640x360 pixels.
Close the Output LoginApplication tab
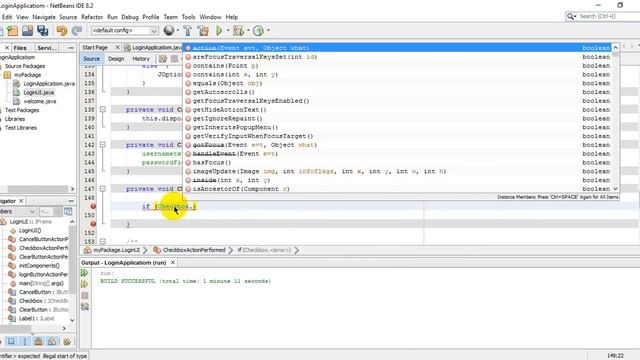[173, 262]
